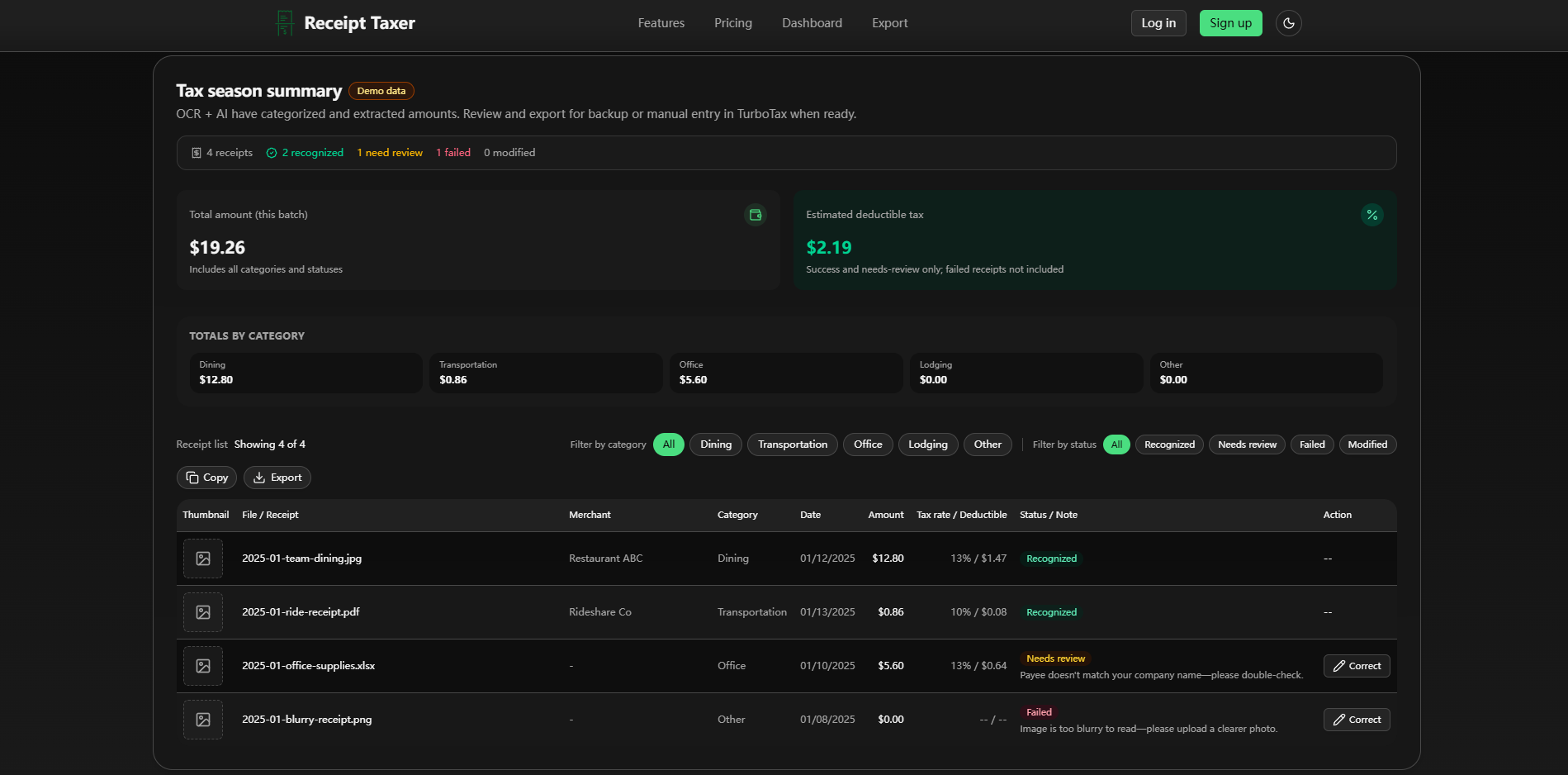Toggle the Dining category filter
Viewport: 1568px width, 775px height.
click(715, 445)
